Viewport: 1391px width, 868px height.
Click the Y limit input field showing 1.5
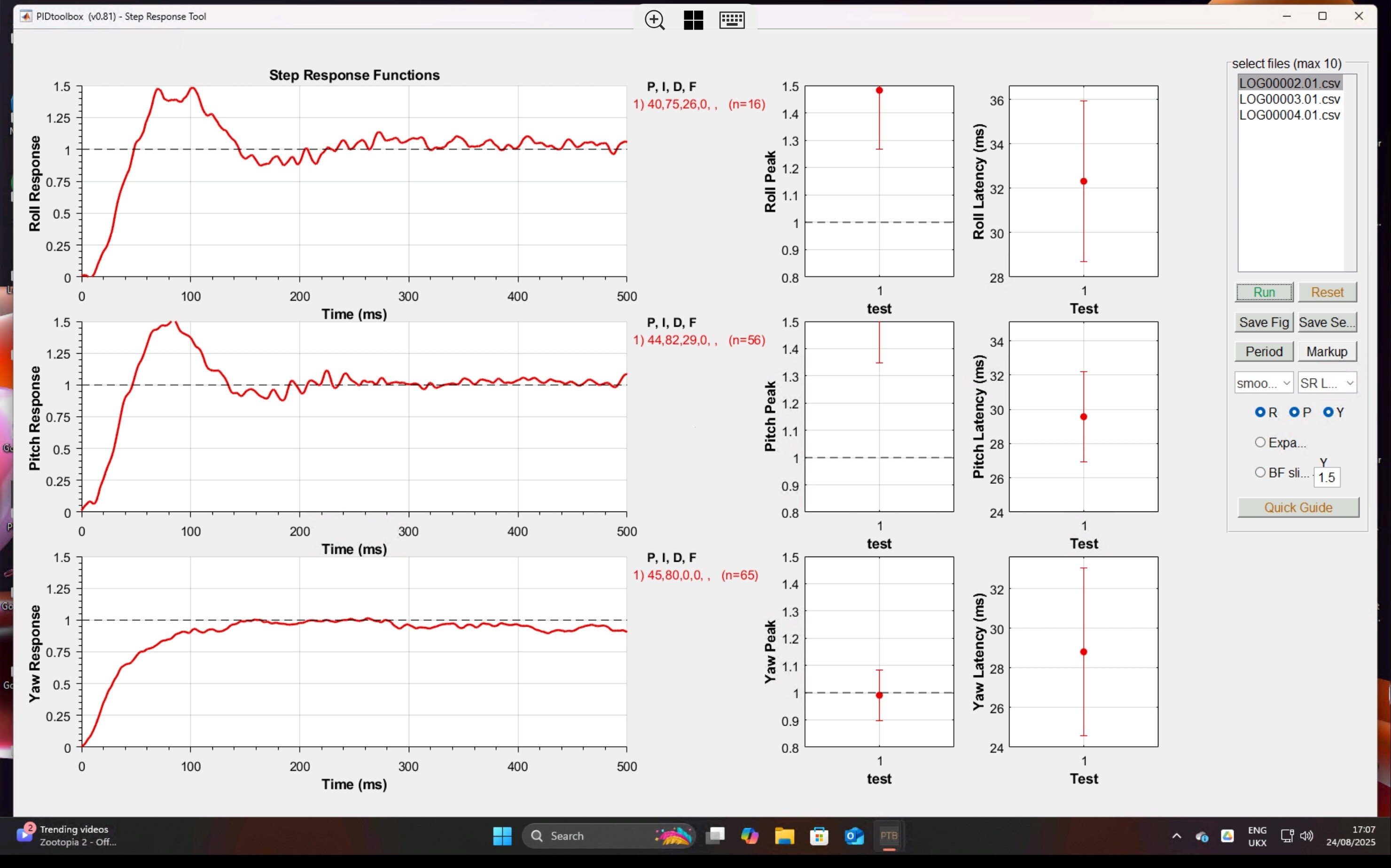pyautogui.click(x=1326, y=478)
